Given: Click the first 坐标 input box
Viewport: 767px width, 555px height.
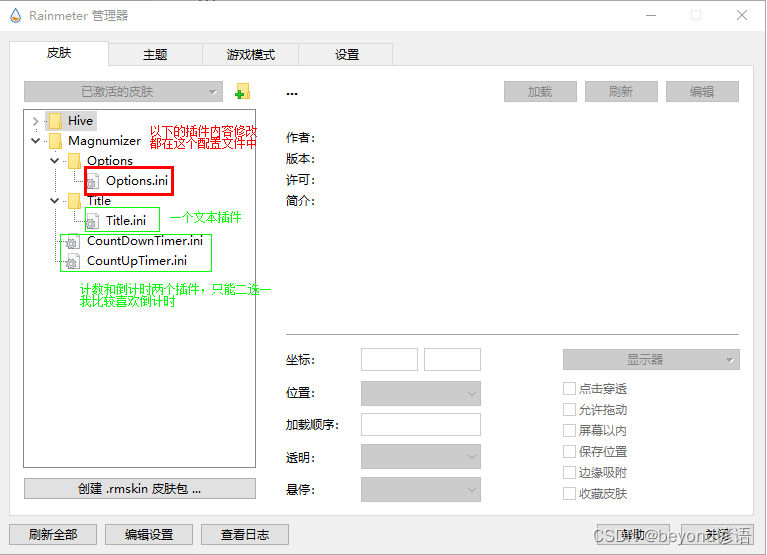Looking at the screenshot, I should (x=389, y=360).
